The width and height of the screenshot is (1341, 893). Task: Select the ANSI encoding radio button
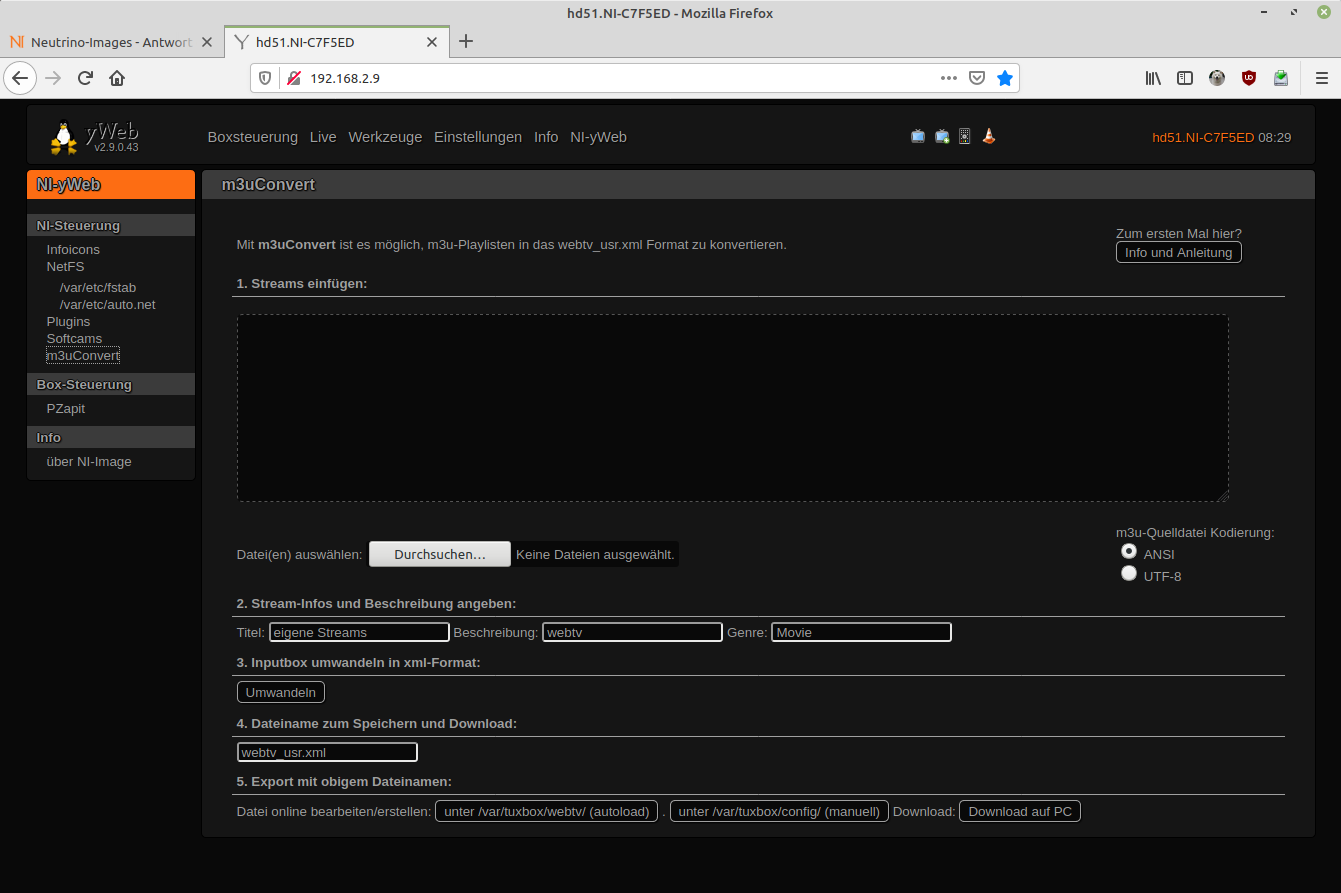click(x=1129, y=551)
